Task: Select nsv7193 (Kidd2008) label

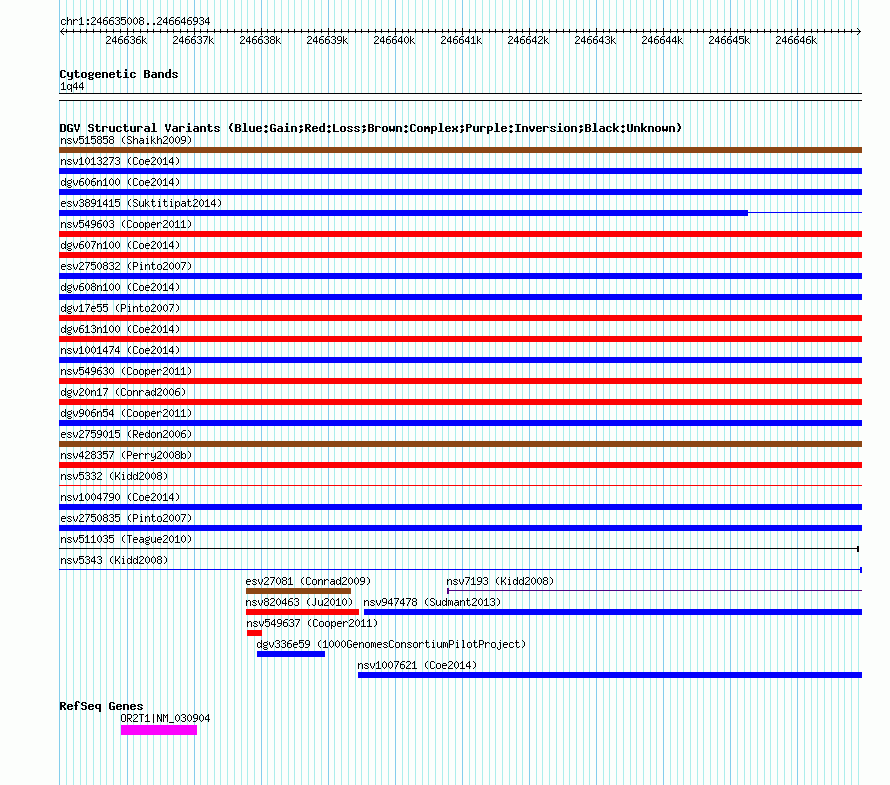Action: click(x=500, y=581)
